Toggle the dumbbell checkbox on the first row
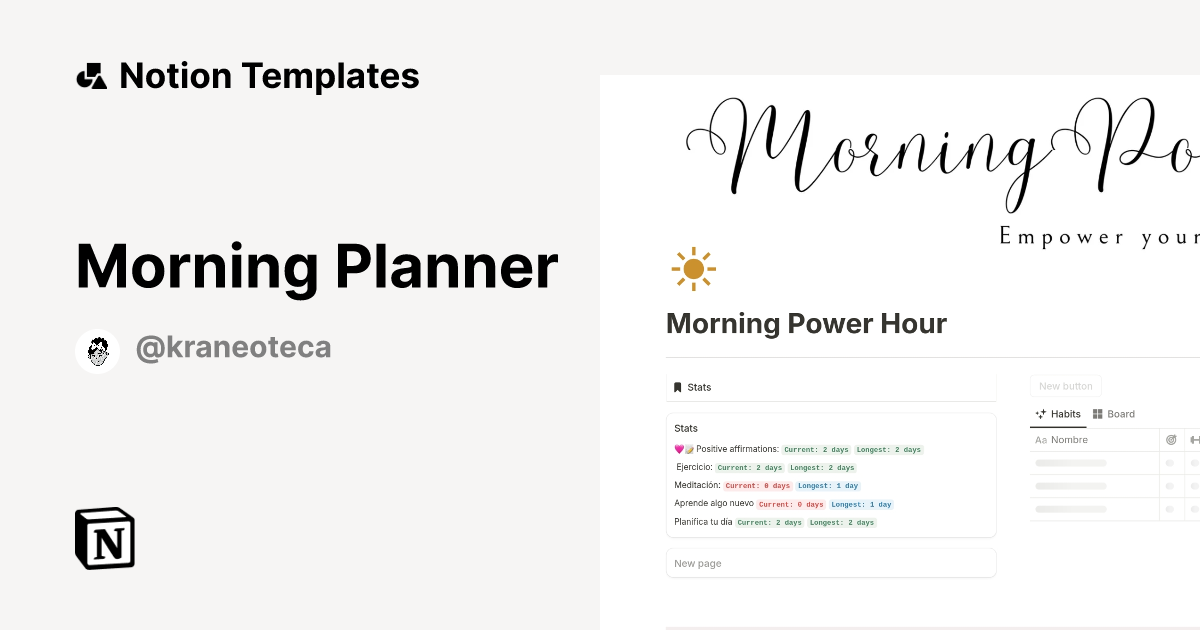This screenshot has height=630, width=1200. pos(1194,463)
